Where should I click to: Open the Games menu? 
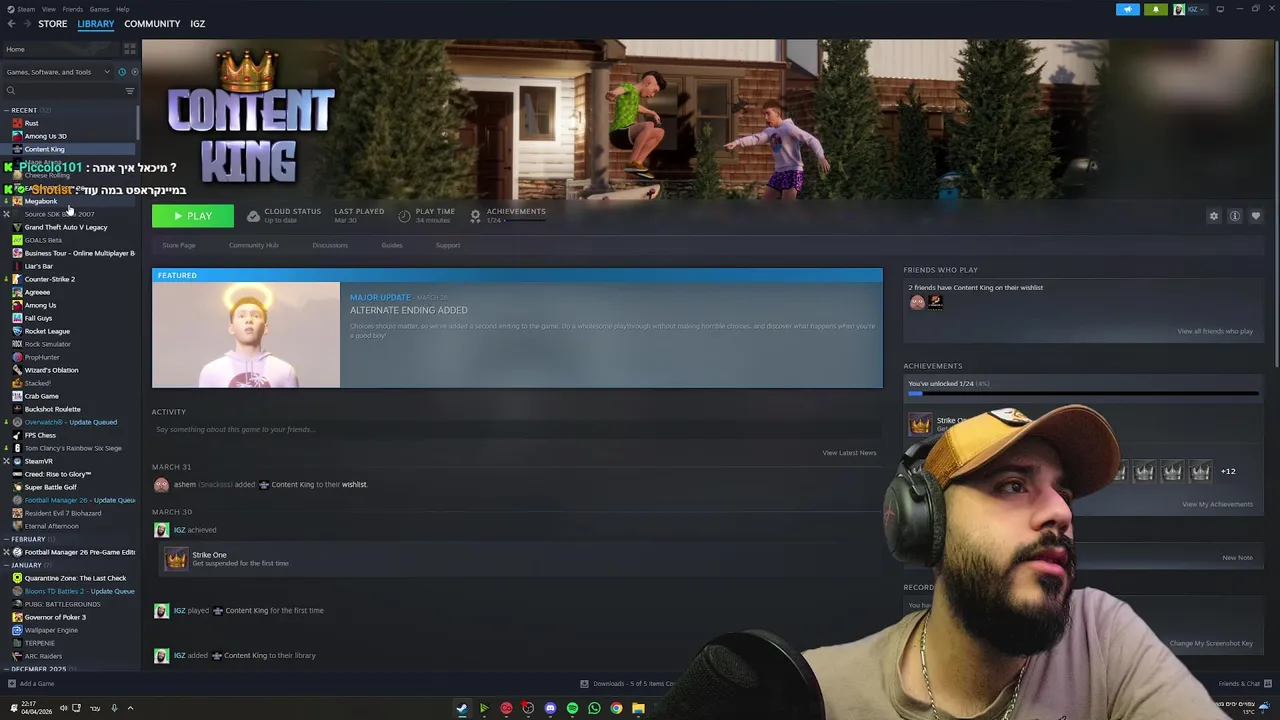click(99, 9)
